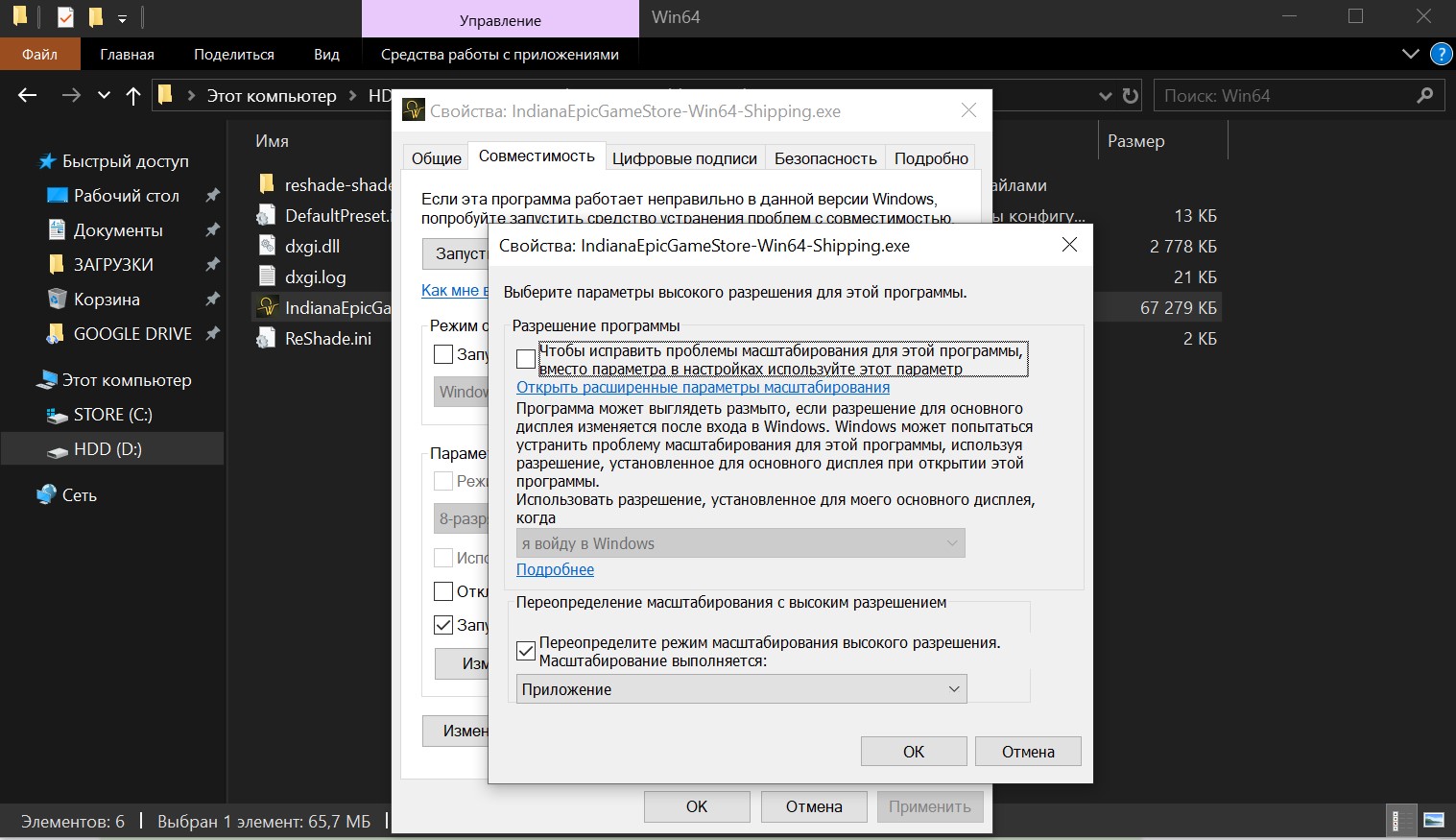Screen dimensions: 1456x840
Task: Open the Подробнее link
Action: coord(555,569)
